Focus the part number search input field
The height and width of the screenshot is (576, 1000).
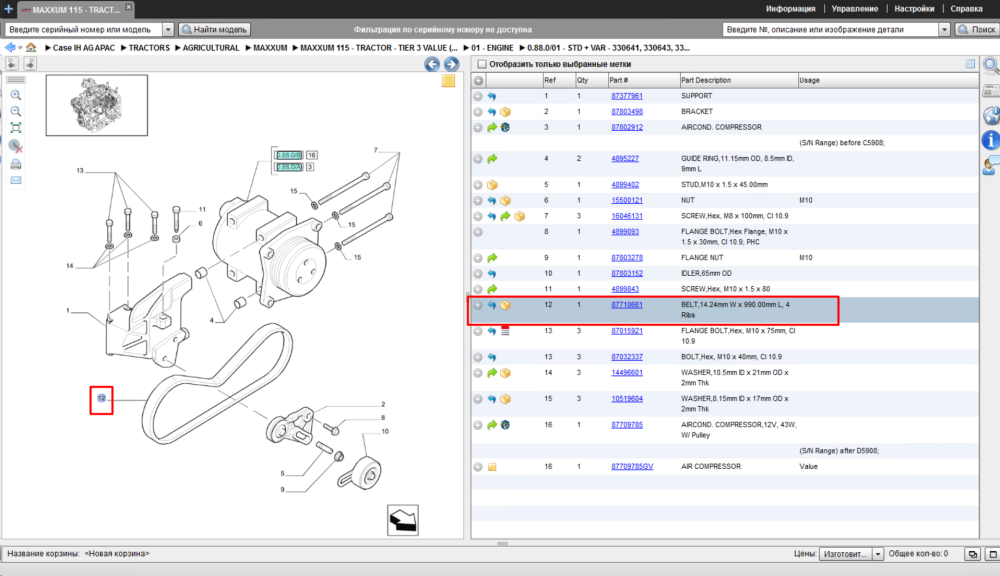click(831, 29)
